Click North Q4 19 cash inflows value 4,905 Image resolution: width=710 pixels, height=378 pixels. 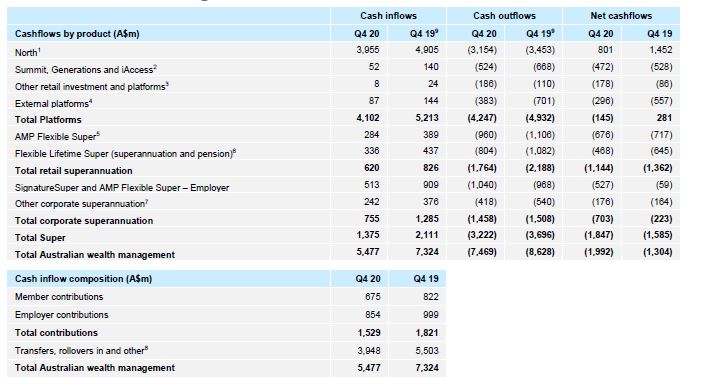427,50
